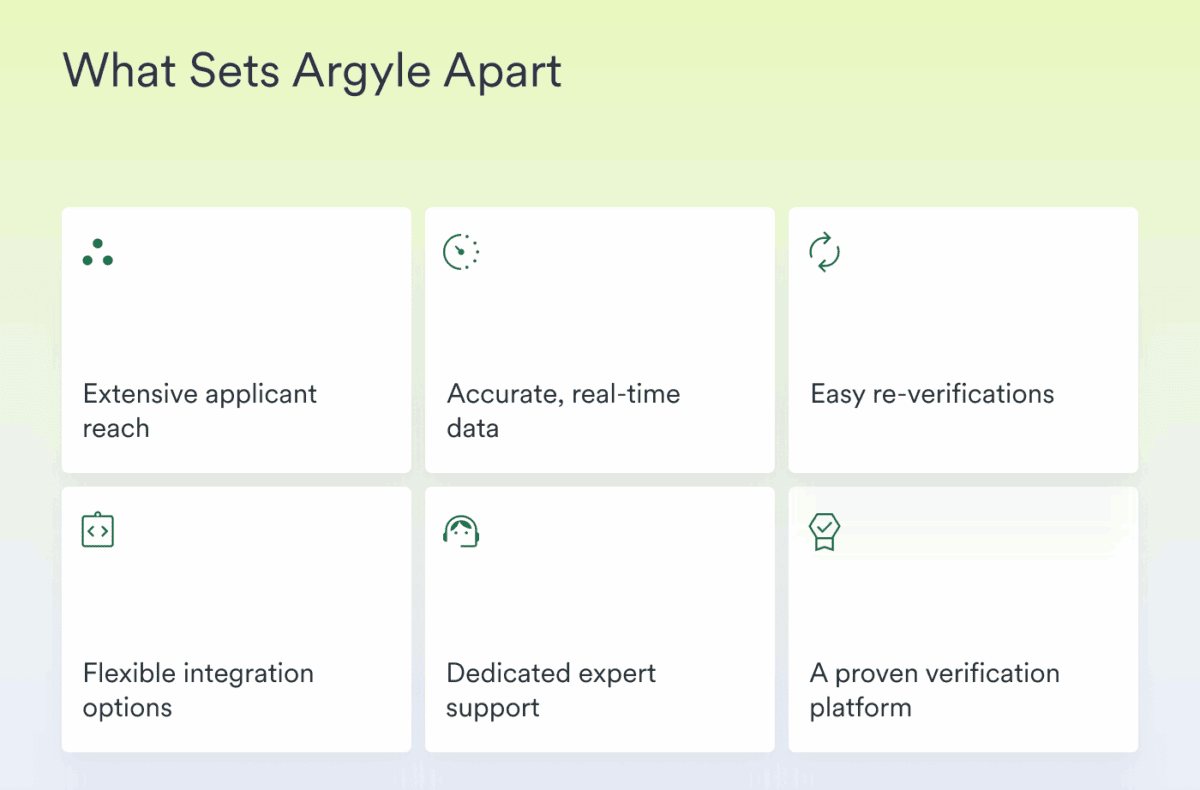This screenshot has width=1200, height=790.
Task: Open the Extensive applicant reach card
Action: pos(236,340)
